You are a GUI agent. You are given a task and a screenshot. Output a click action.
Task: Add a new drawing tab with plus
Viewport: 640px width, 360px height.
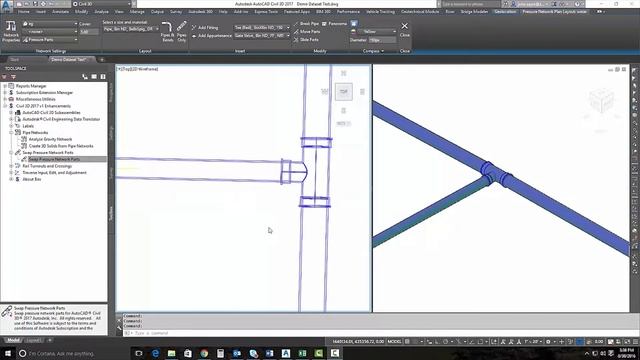point(102,60)
